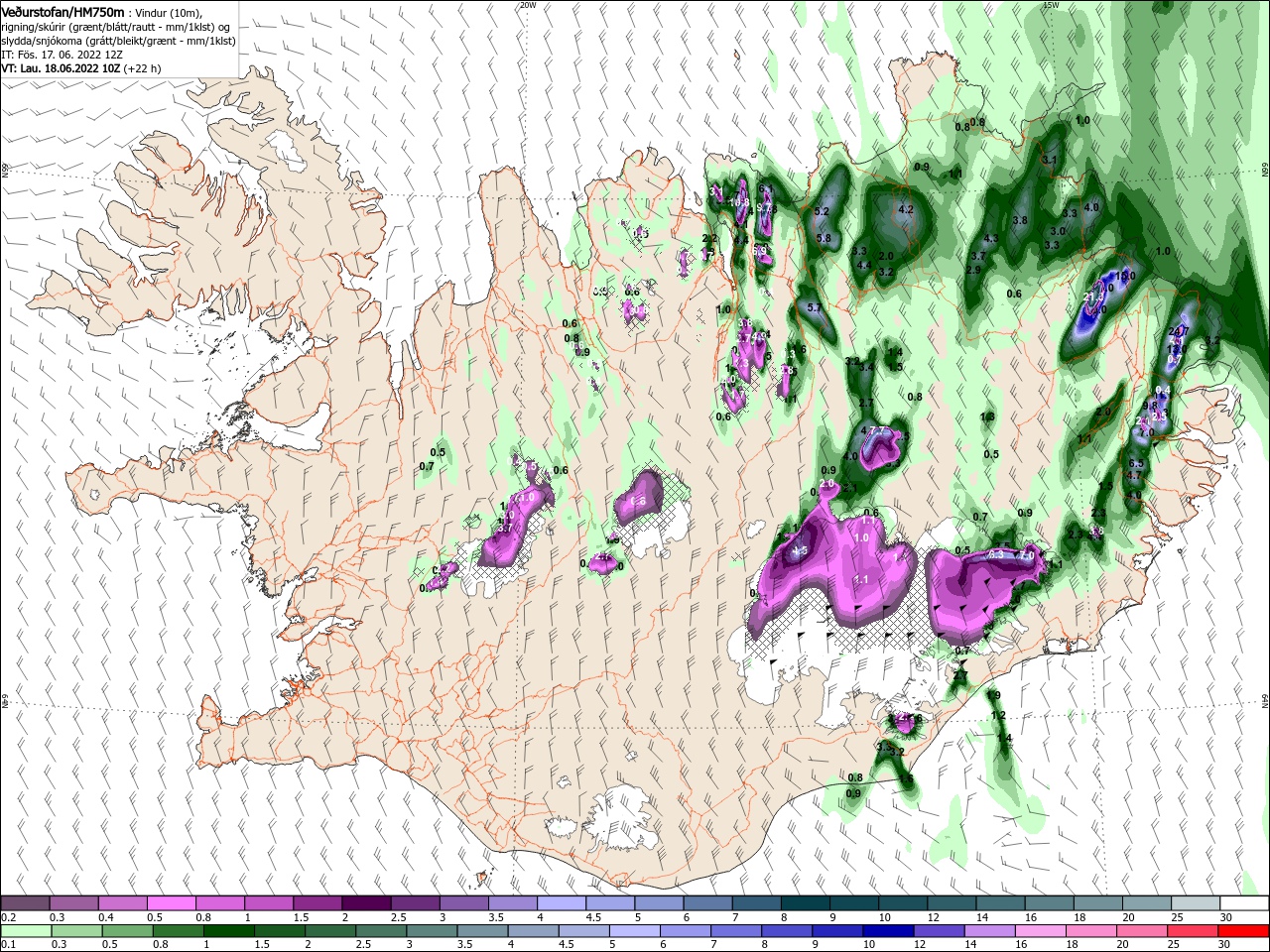Click the top-row dark purple swatch between 2 and 2.5
Viewport: 1270px width, 952px height.
pyautogui.click(x=366, y=902)
